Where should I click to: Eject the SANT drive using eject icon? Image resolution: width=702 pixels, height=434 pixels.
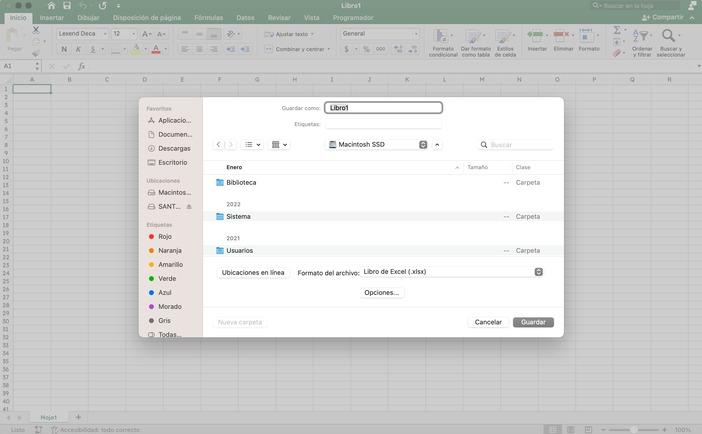[189, 206]
